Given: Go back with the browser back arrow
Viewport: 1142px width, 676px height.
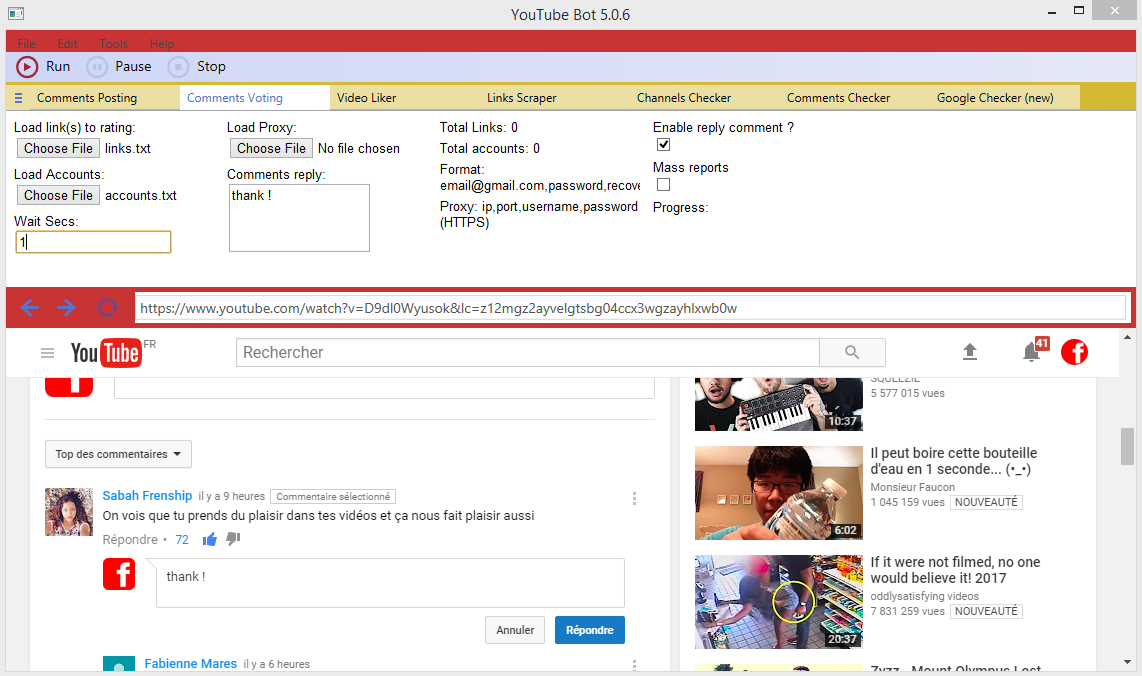Looking at the screenshot, I should pyautogui.click(x=30, y=307).
